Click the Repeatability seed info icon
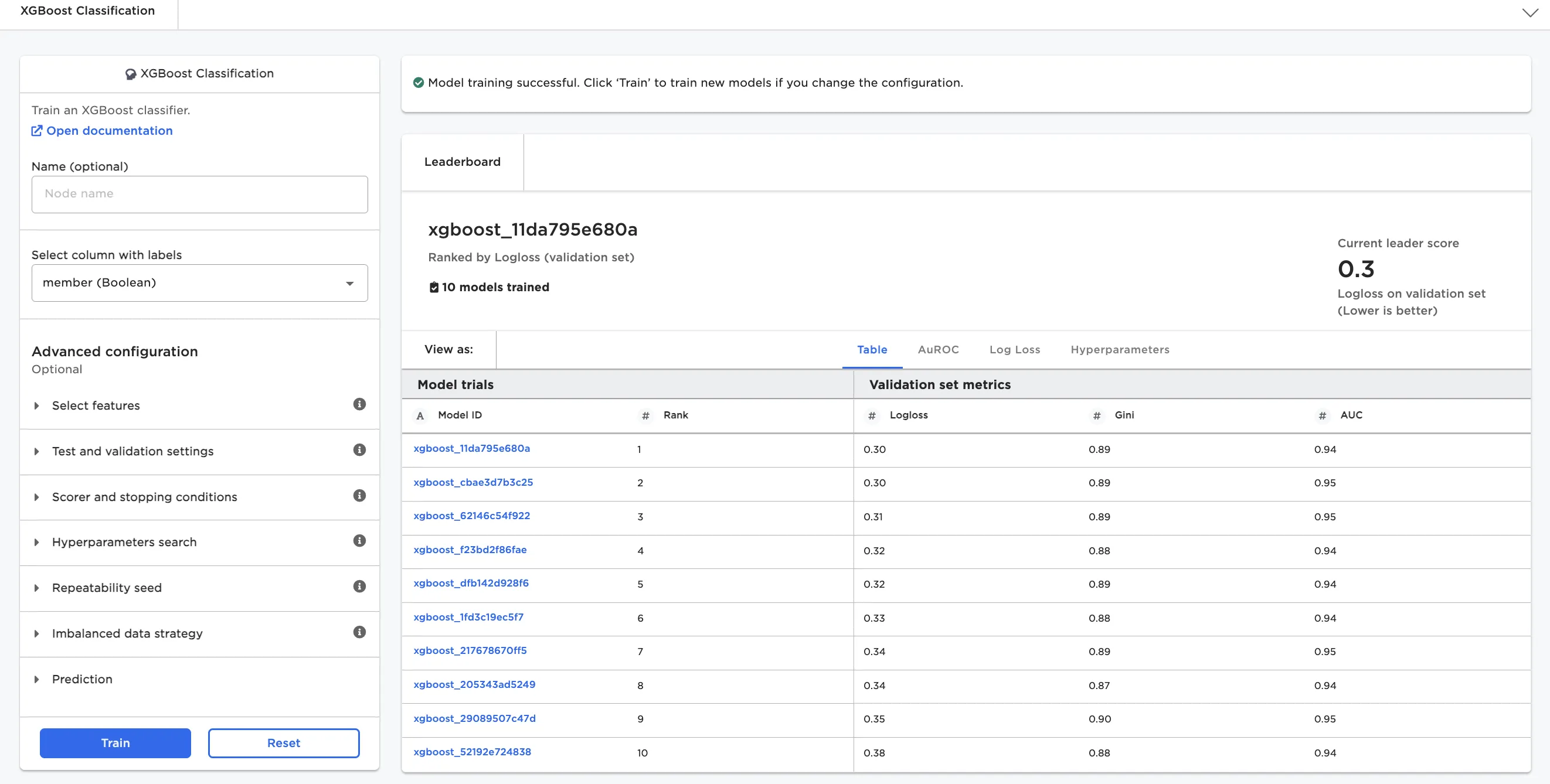Image resolution: width=1550 pixels, height=784 pixels. click(x=359, y=586)
